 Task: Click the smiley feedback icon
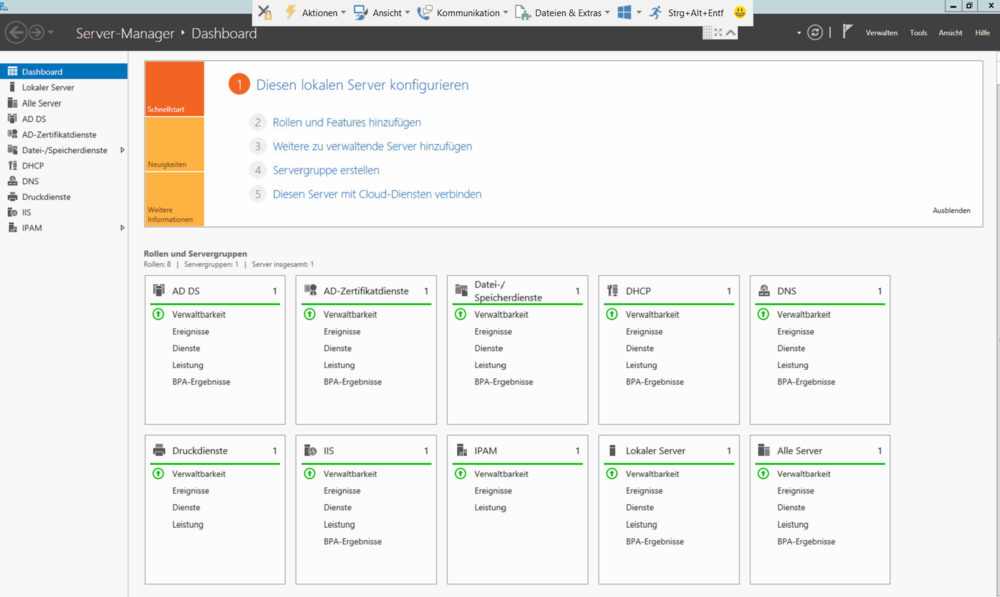(x=740, y=12)
